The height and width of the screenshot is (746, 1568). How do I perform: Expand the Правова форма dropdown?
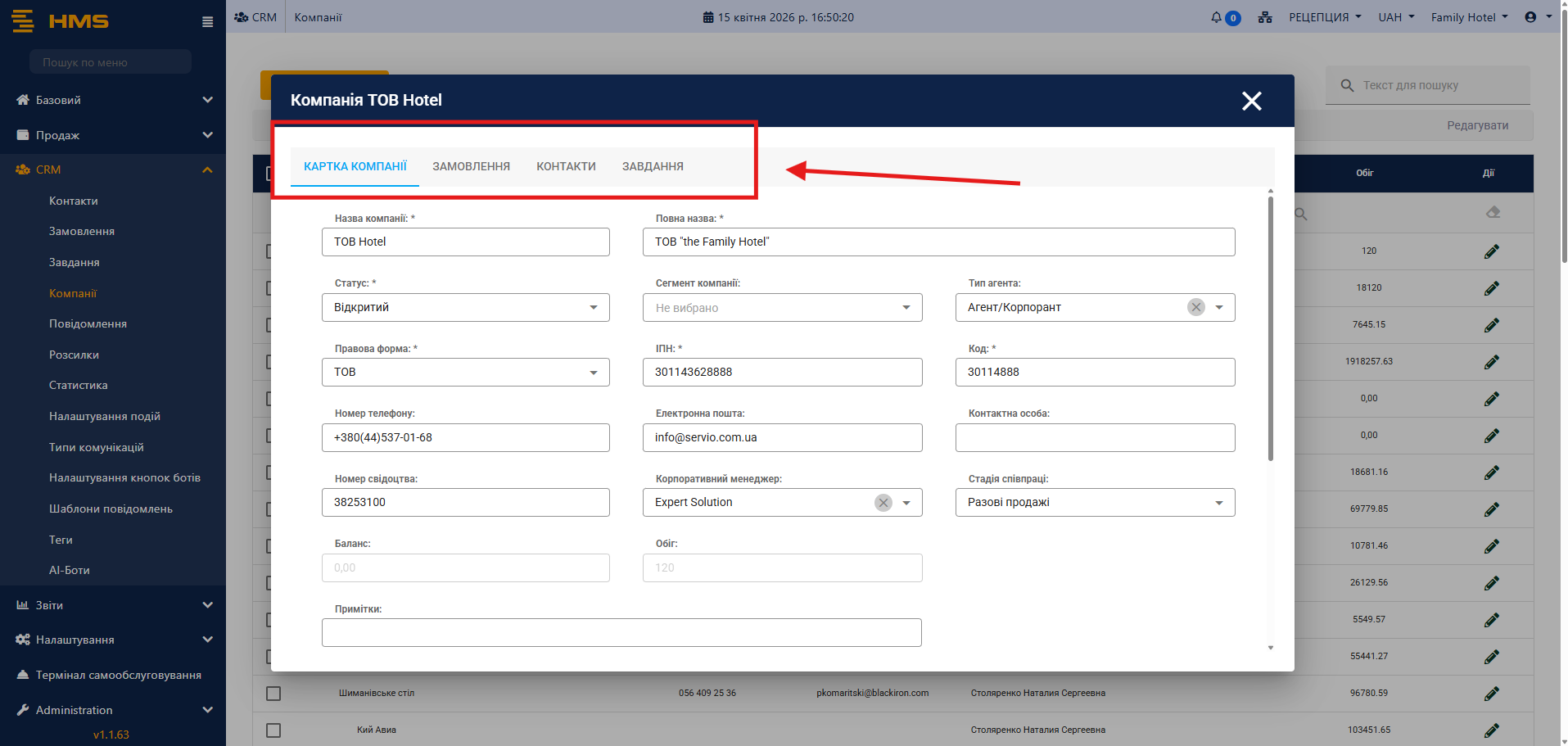click(465, 373)
